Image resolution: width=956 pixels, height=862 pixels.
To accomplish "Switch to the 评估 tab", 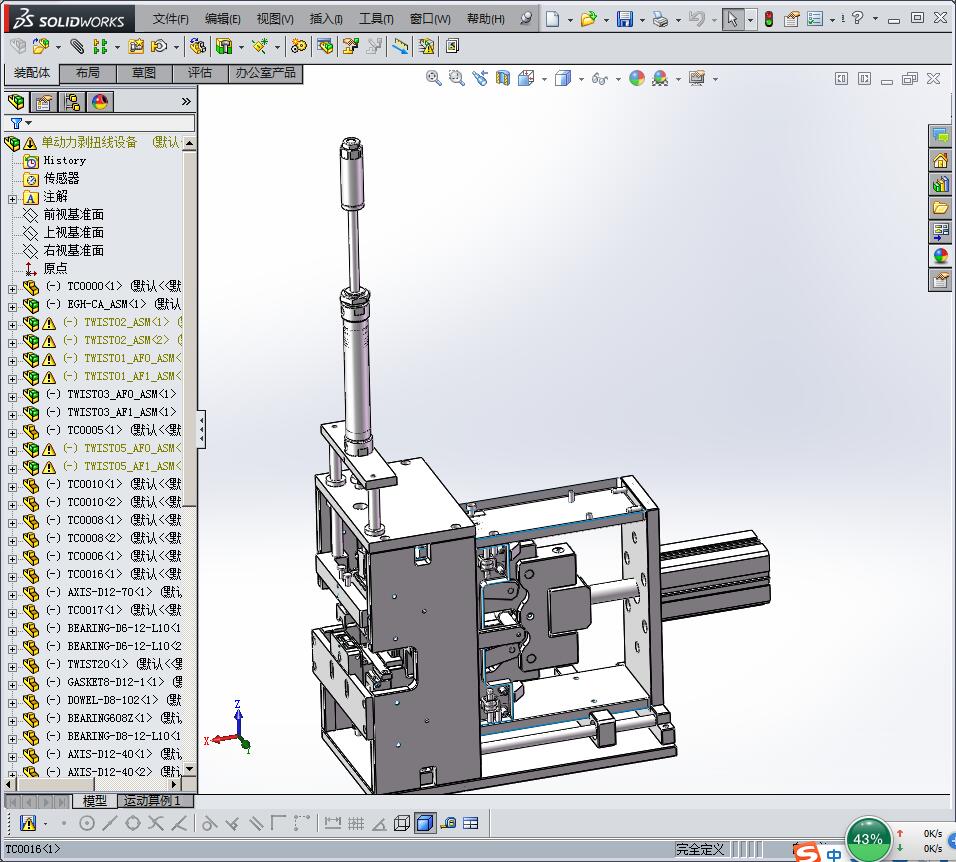I will pyautogui.click(x=200, y=73).
